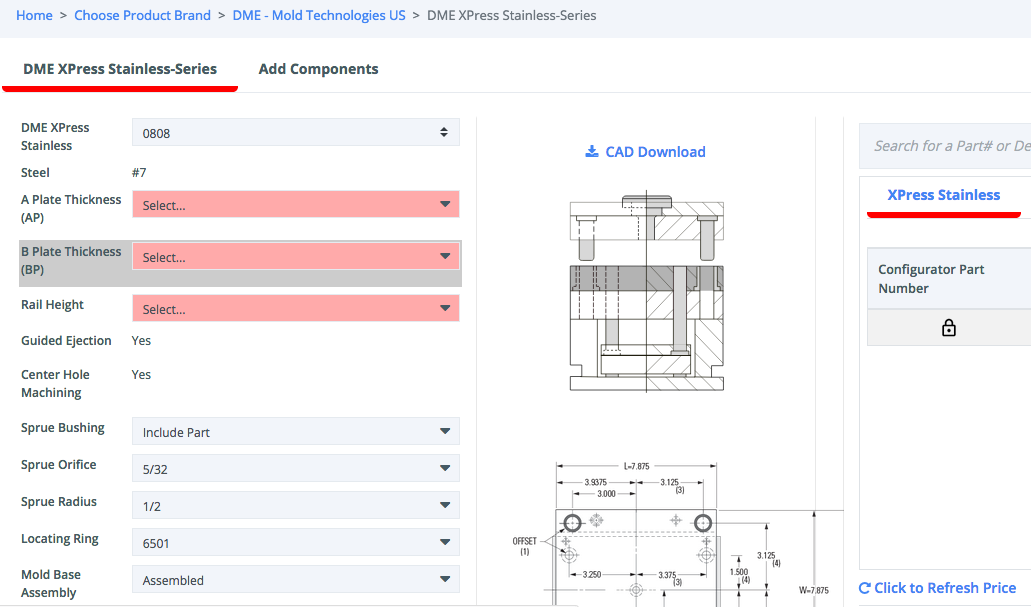Click the Click to Refresh Price link
Image resolution: width=1031 pixels, height=607 pixels.
point(938,588)
